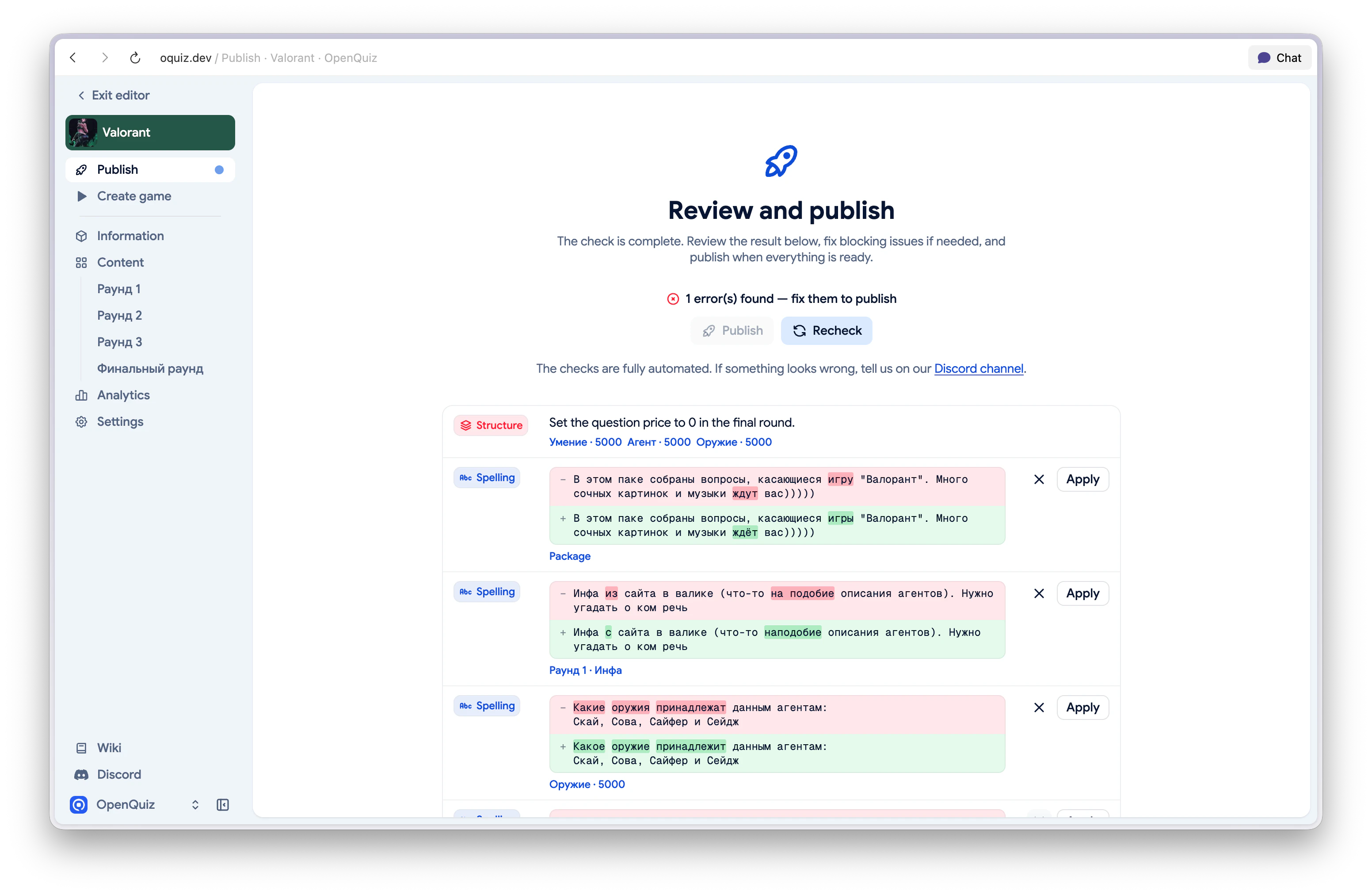Open the Analytics section
The width and height of the screenshot is (1372, 895).
[150, 395]
